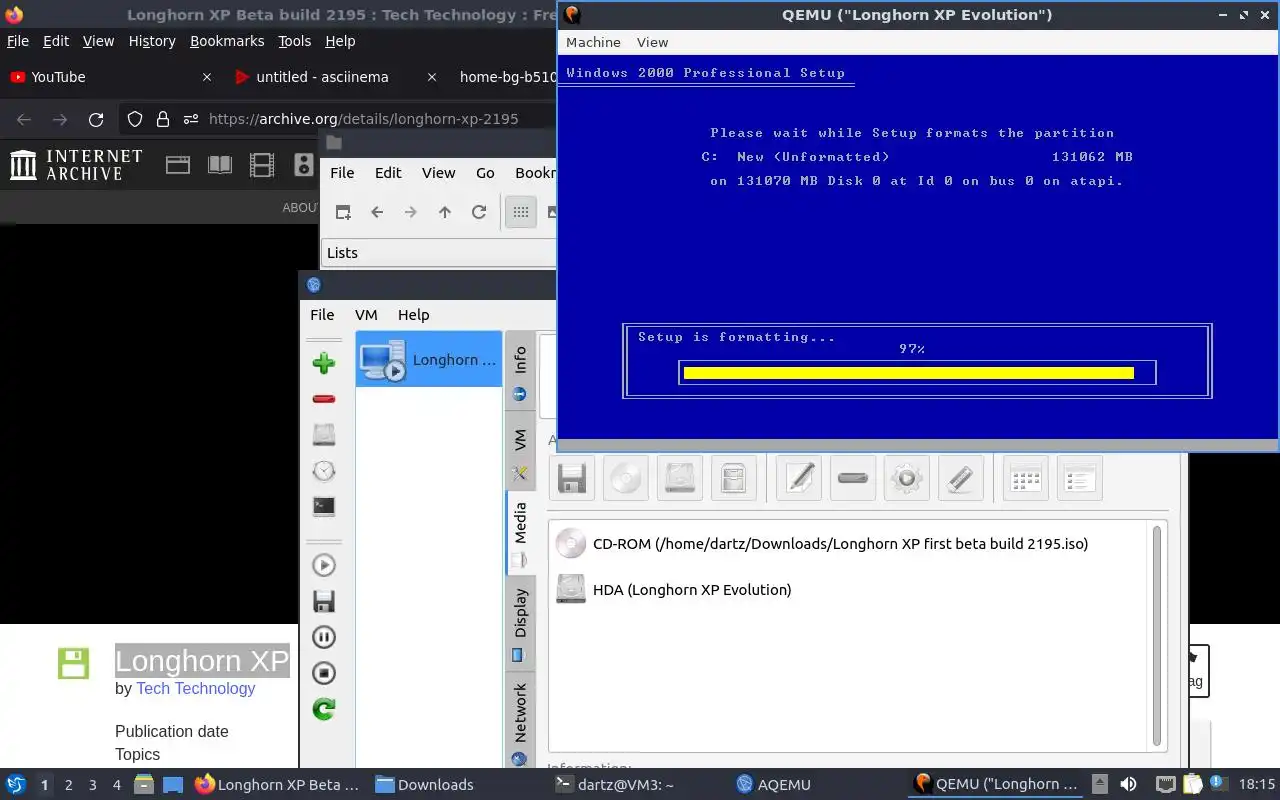Stop the VM with the stop icon
The width and height of the screenshot is (1280, 800).
coord(323,673)
